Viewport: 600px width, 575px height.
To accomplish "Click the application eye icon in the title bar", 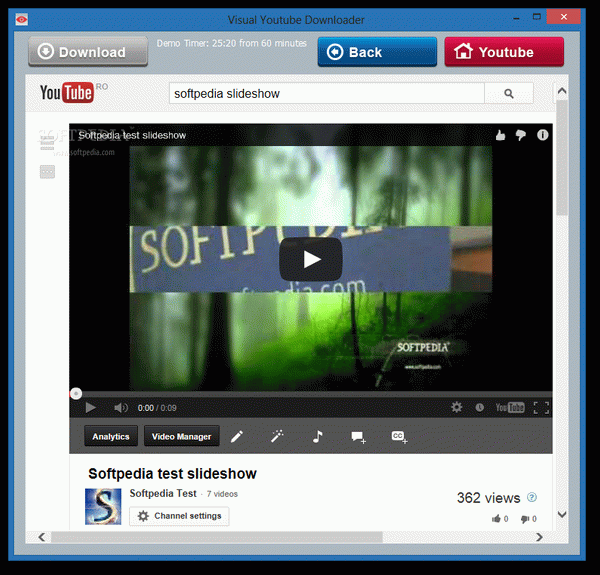I will tap(21, 19).
